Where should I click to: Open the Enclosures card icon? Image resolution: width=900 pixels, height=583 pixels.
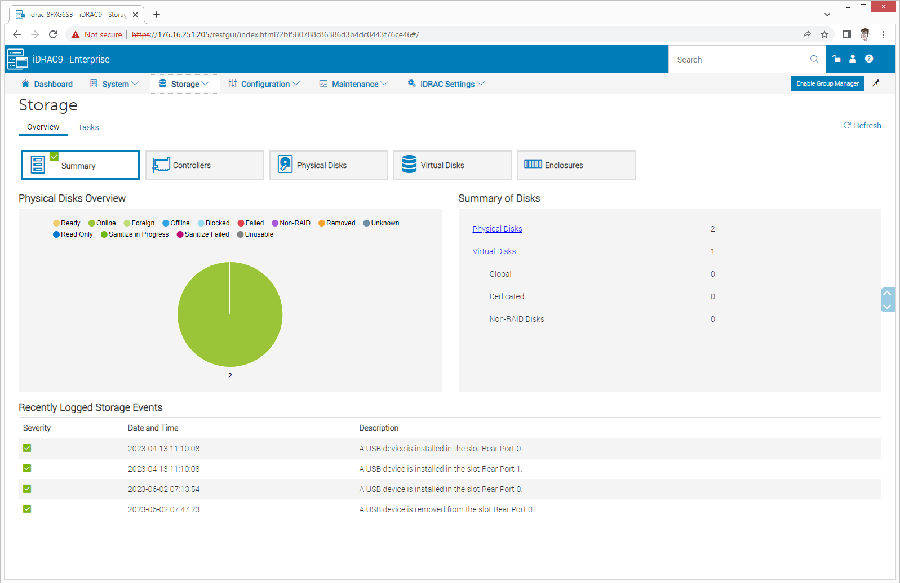(533, 165)
